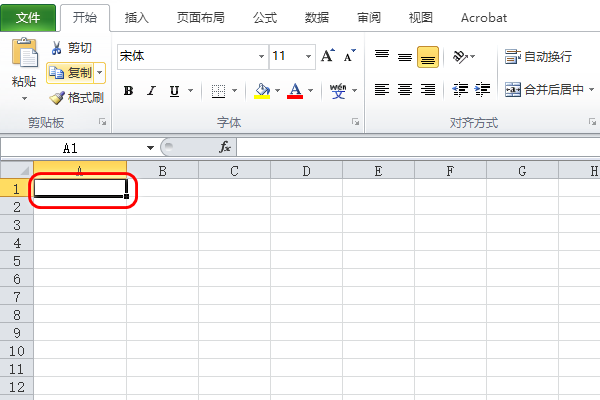Switch to the 页面布局 tab
Image resolution: width=600 pixels, height=400 pixels.
pyautogui.click(x=201, y=18)
